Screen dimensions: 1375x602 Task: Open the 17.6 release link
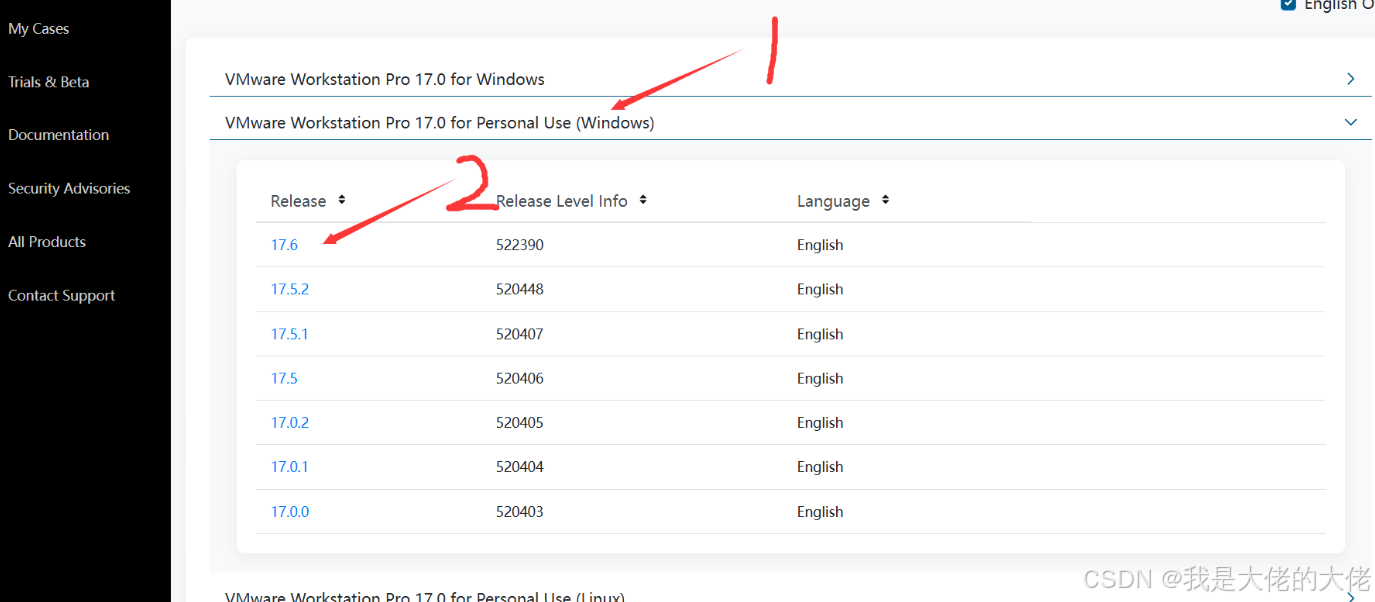[x=284, y=245]
